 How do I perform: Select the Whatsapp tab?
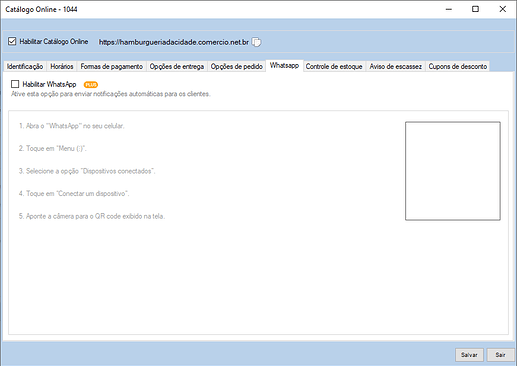tap(284, 66)
